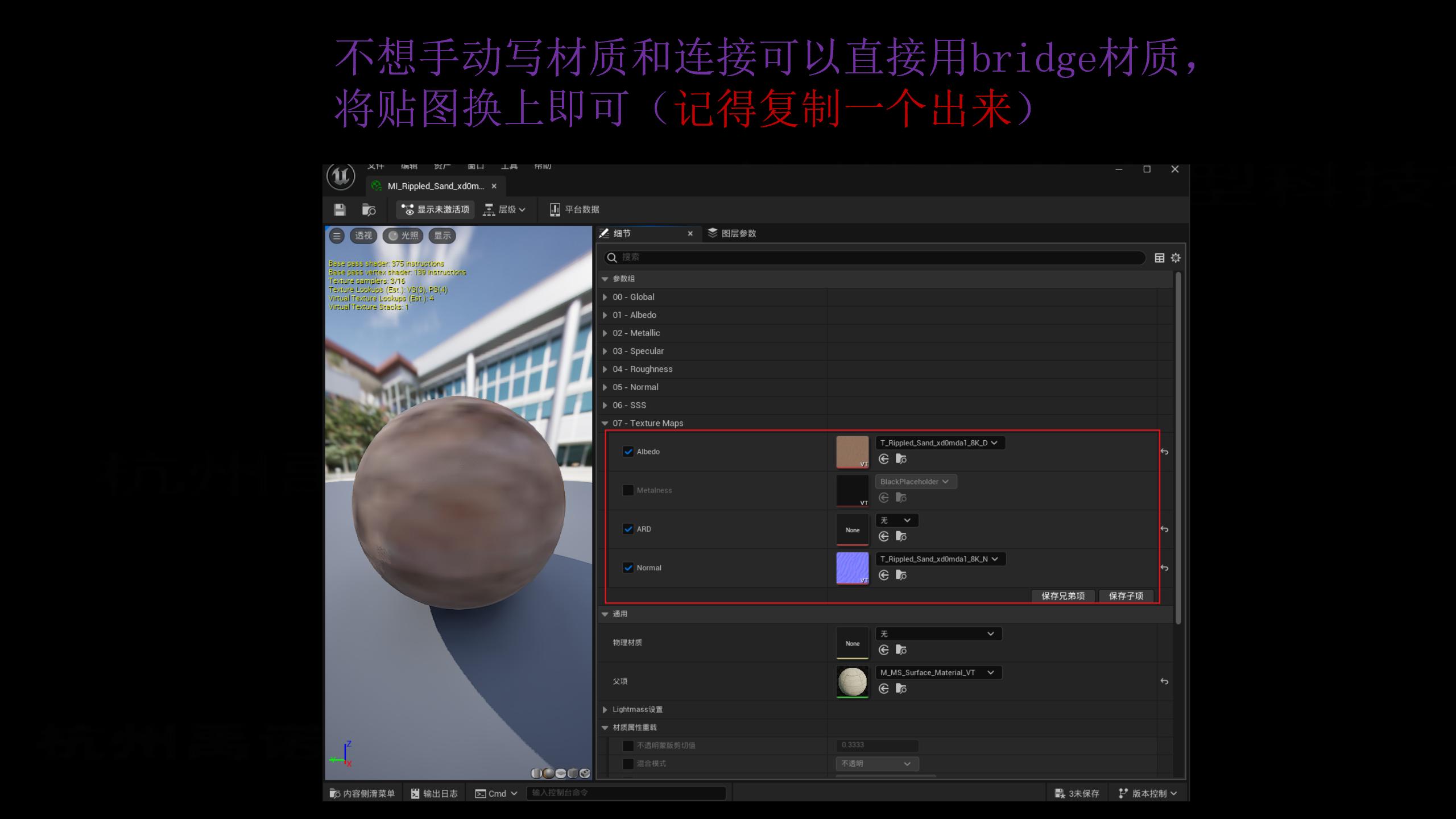
Task: Toggle the Normal texture checkbox
Action: click(x=628, y=568)
